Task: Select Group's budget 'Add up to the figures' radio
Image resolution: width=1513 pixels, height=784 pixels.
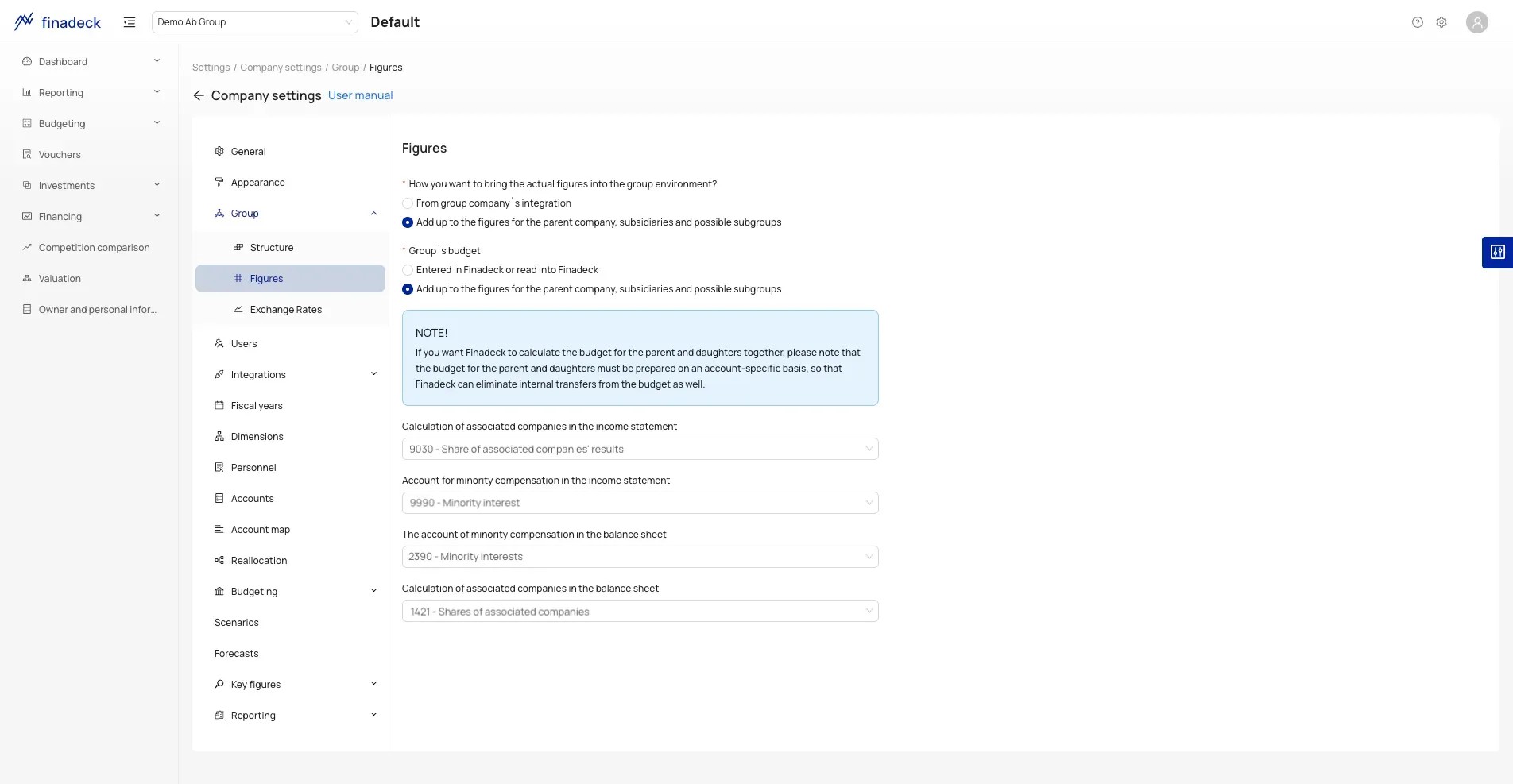Action: coord(408,289)
